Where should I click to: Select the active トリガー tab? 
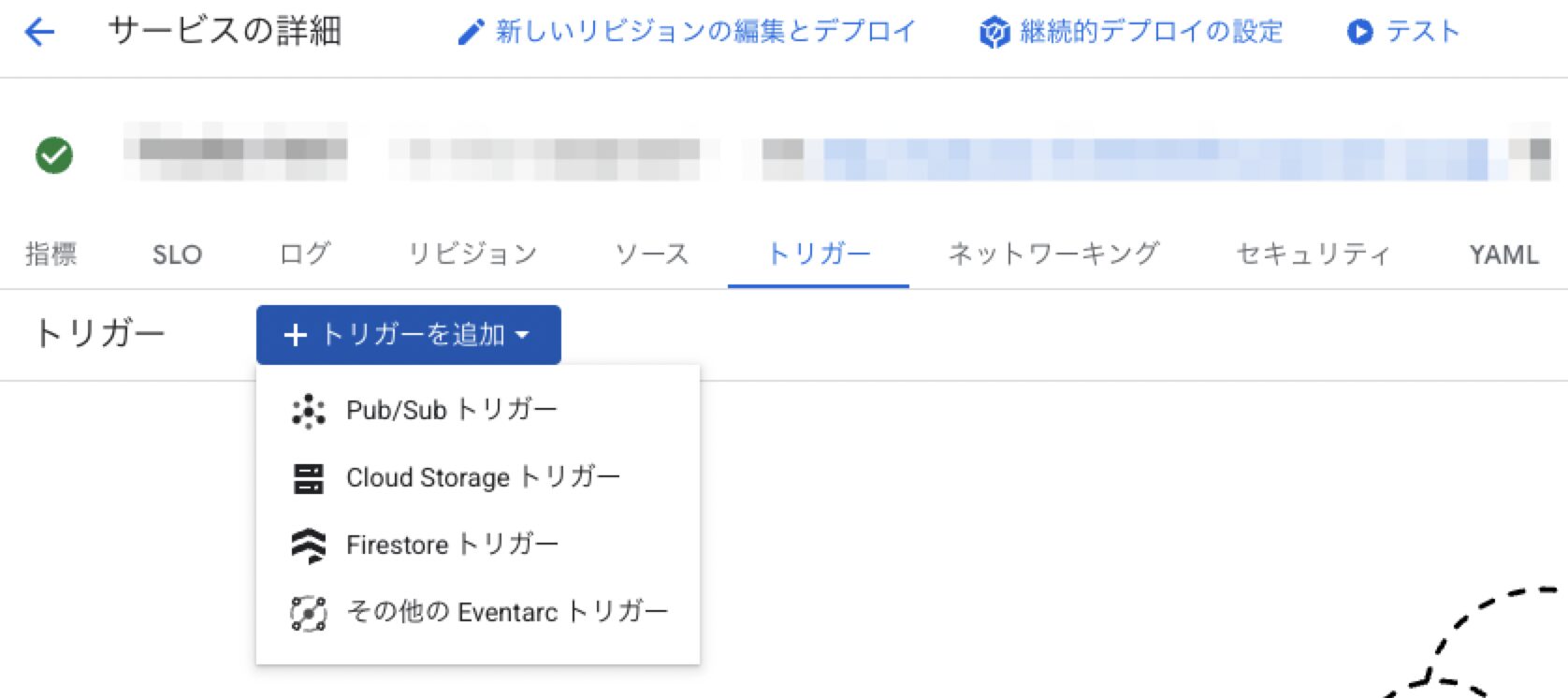(x=819, y=254)
